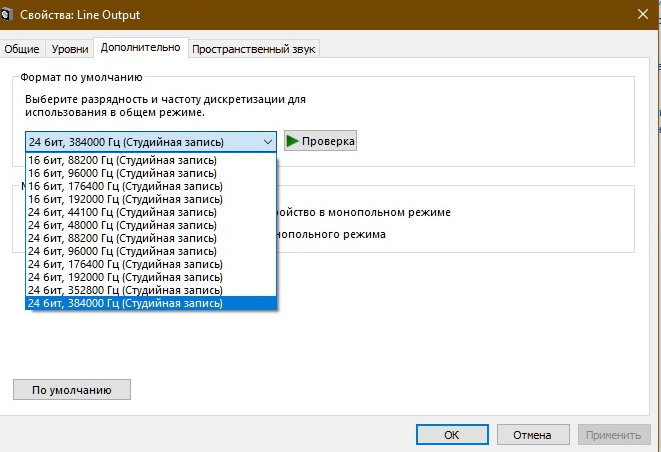Click the speaker icon in the title bar
661x452 pixels.
11,14
